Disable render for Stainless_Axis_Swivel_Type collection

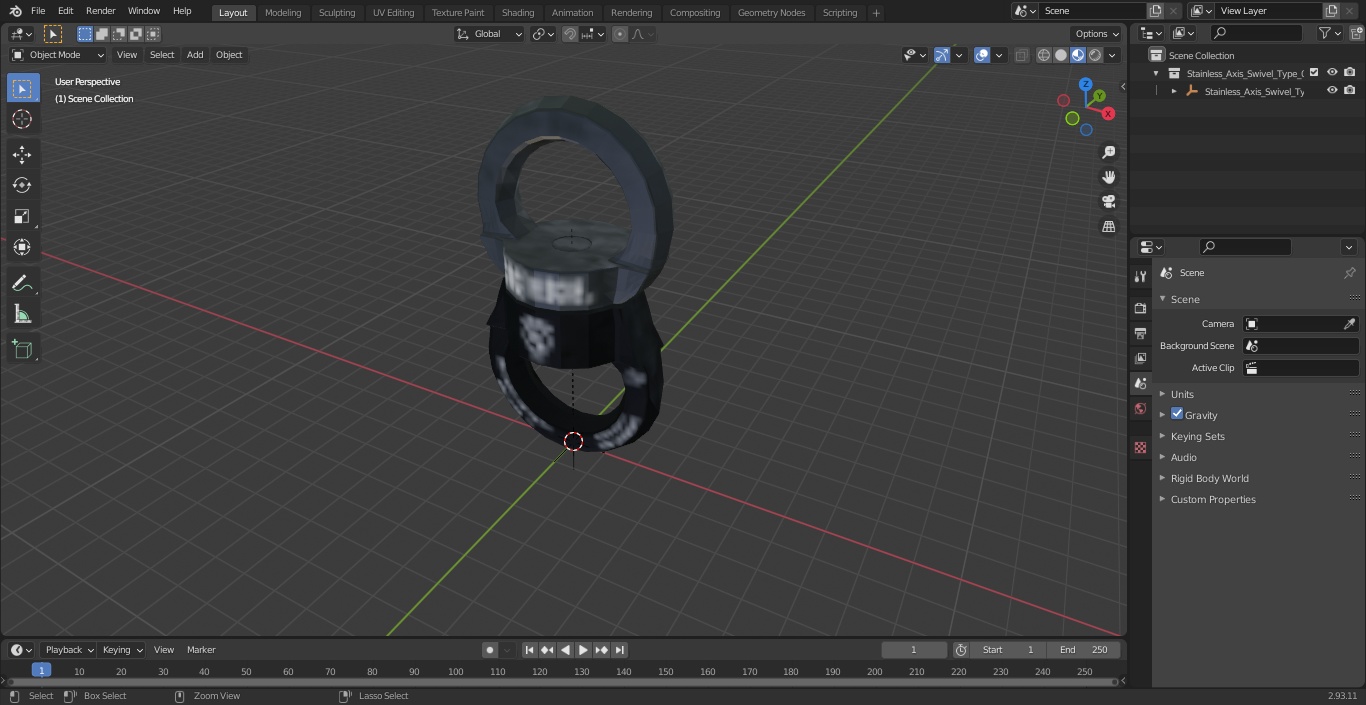[1350, 73]
